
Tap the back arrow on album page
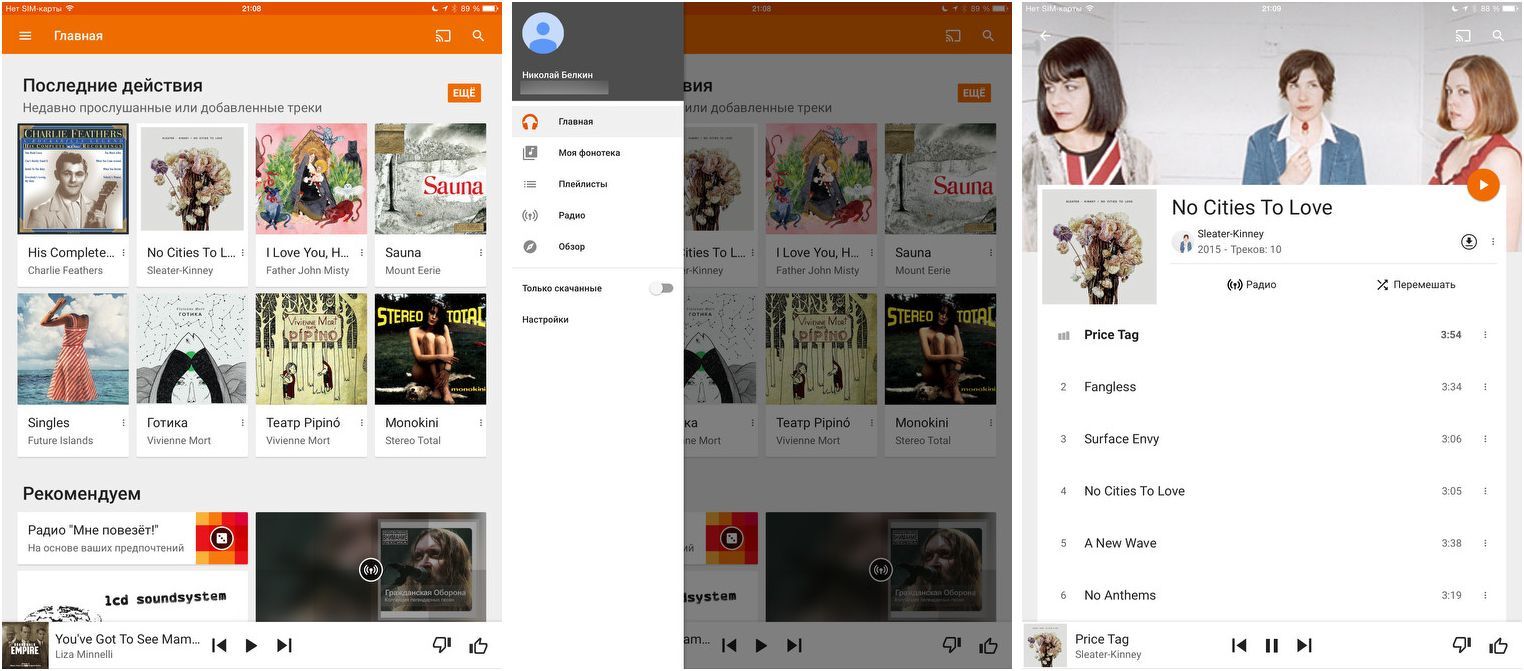click(1045, 36)
